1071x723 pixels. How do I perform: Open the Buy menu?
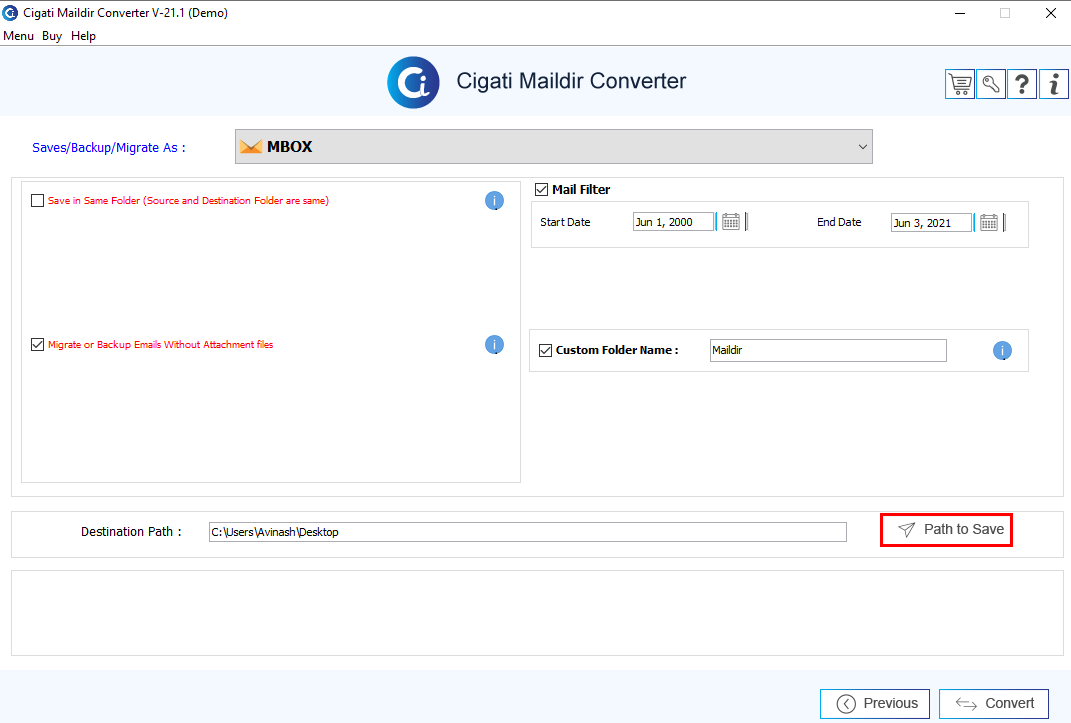[x=52, y=36]
